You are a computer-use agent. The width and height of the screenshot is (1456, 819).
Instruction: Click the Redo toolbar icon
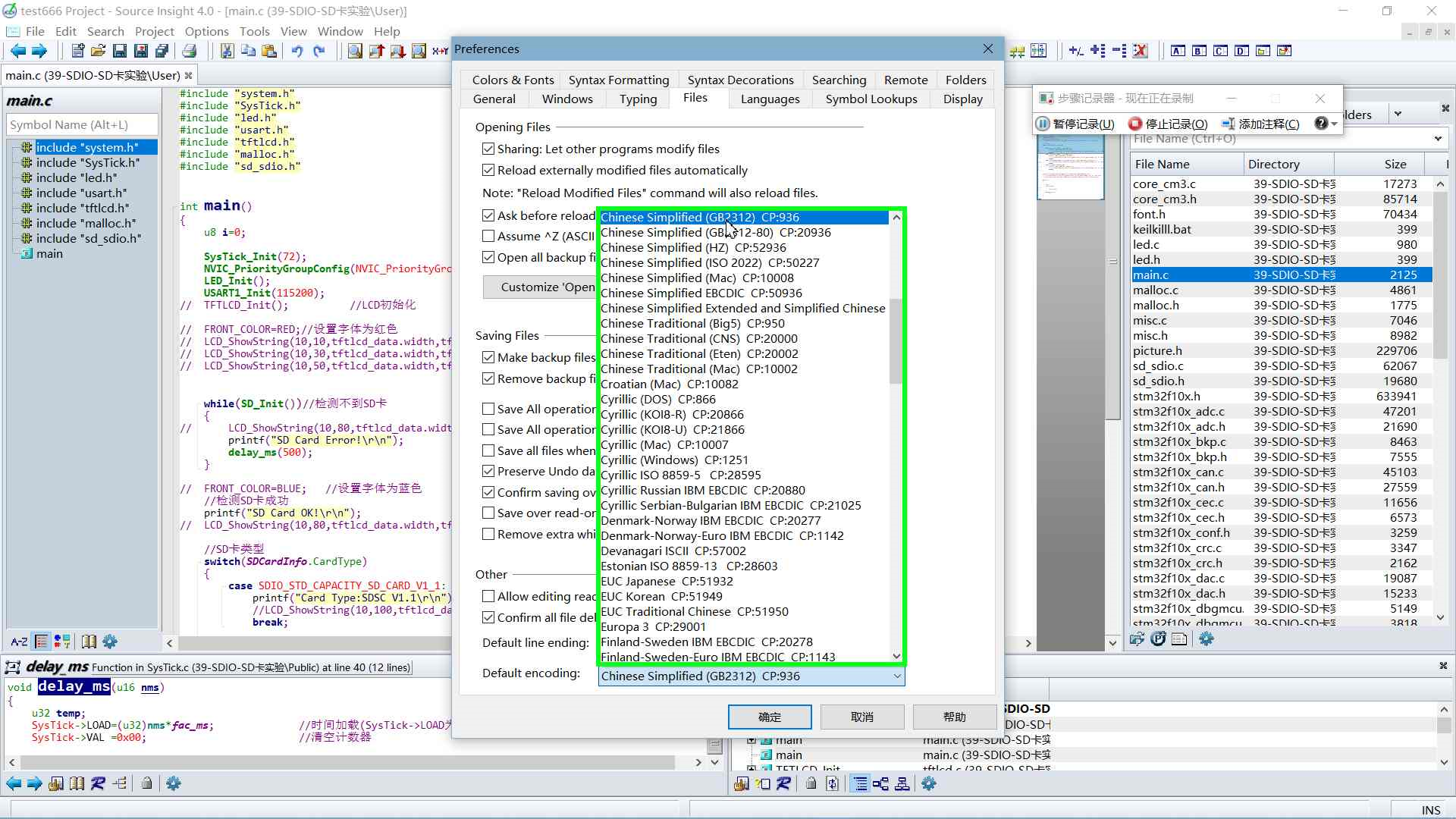(319, 51)
